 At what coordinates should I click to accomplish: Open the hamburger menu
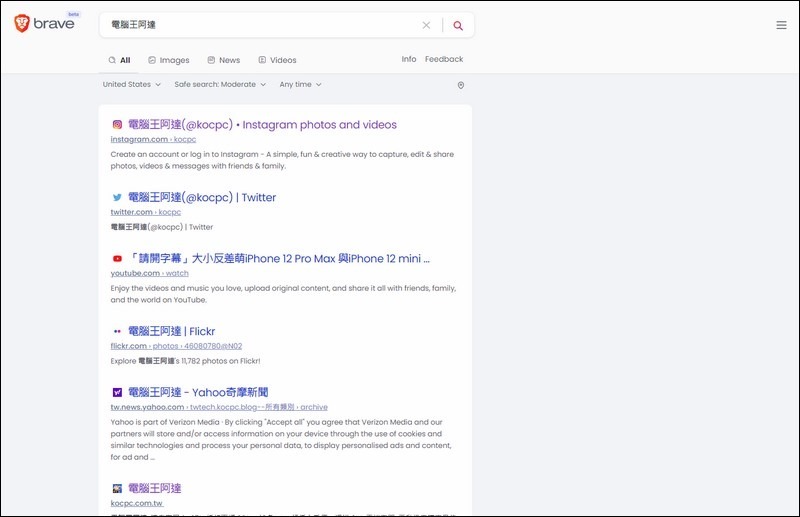coord(781,25)
